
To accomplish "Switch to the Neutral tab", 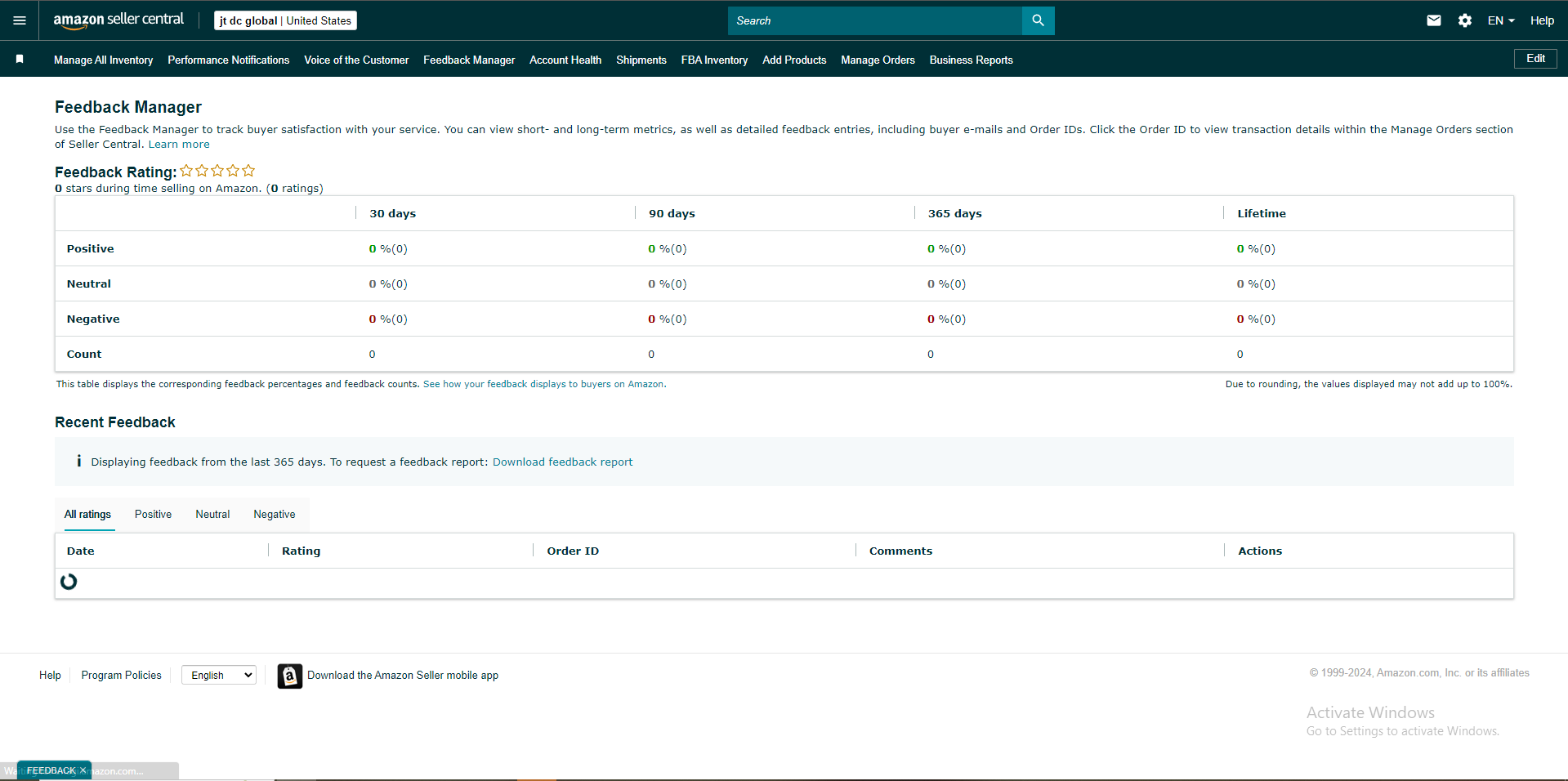I will (212, 514).
